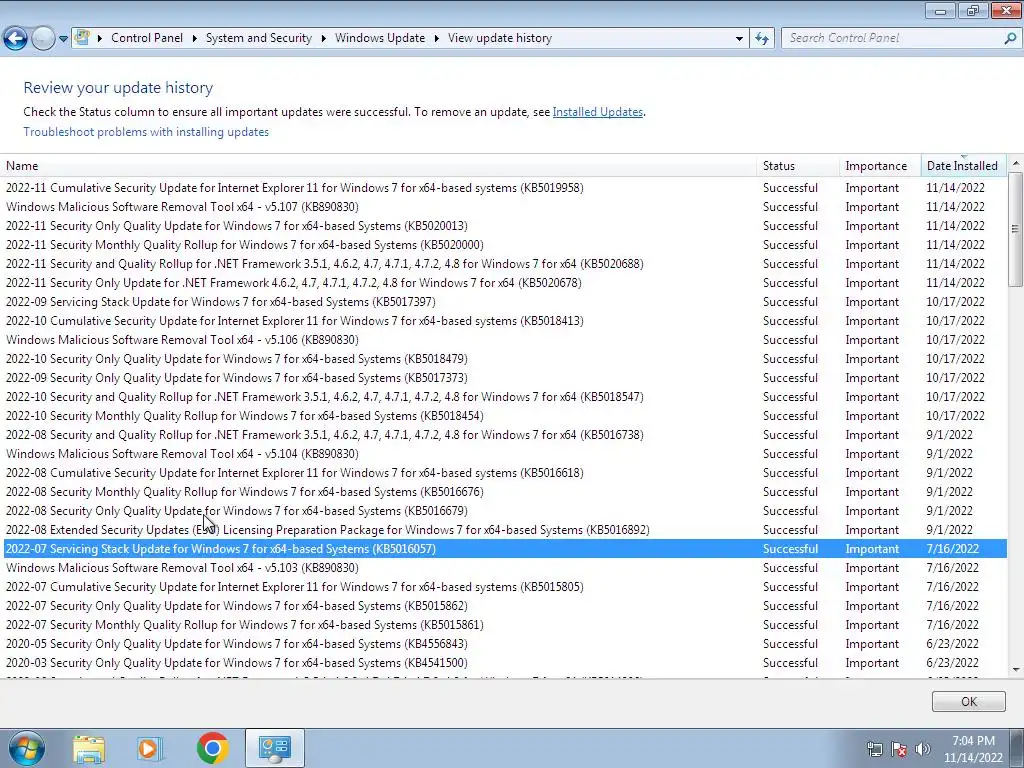This screenshot has width=1024, height=768.
Task: Navigate to Control Panel breadcrumb
Action: (147, 38)
